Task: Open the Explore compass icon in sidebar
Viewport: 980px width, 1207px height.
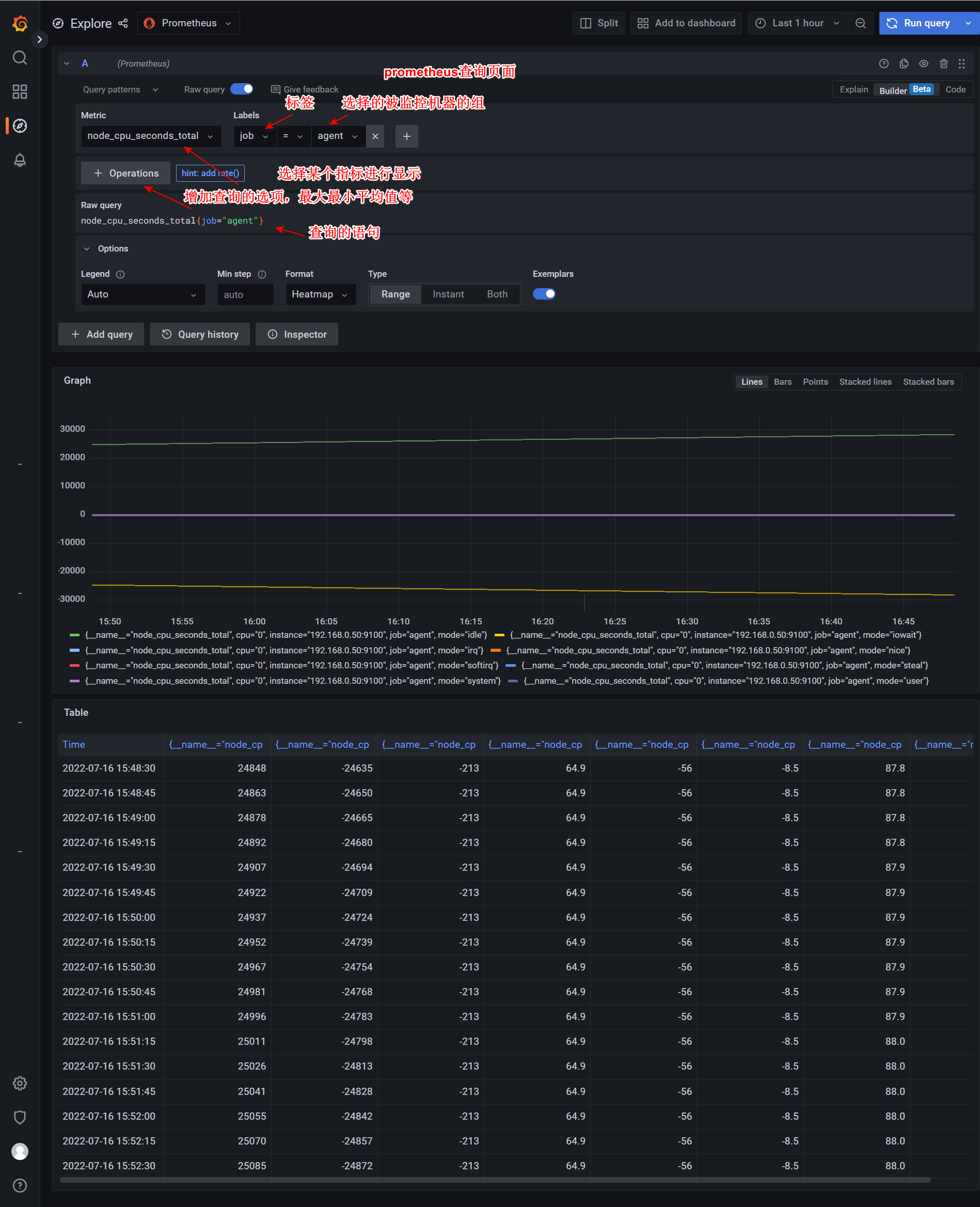Action: tap(20, 126)
